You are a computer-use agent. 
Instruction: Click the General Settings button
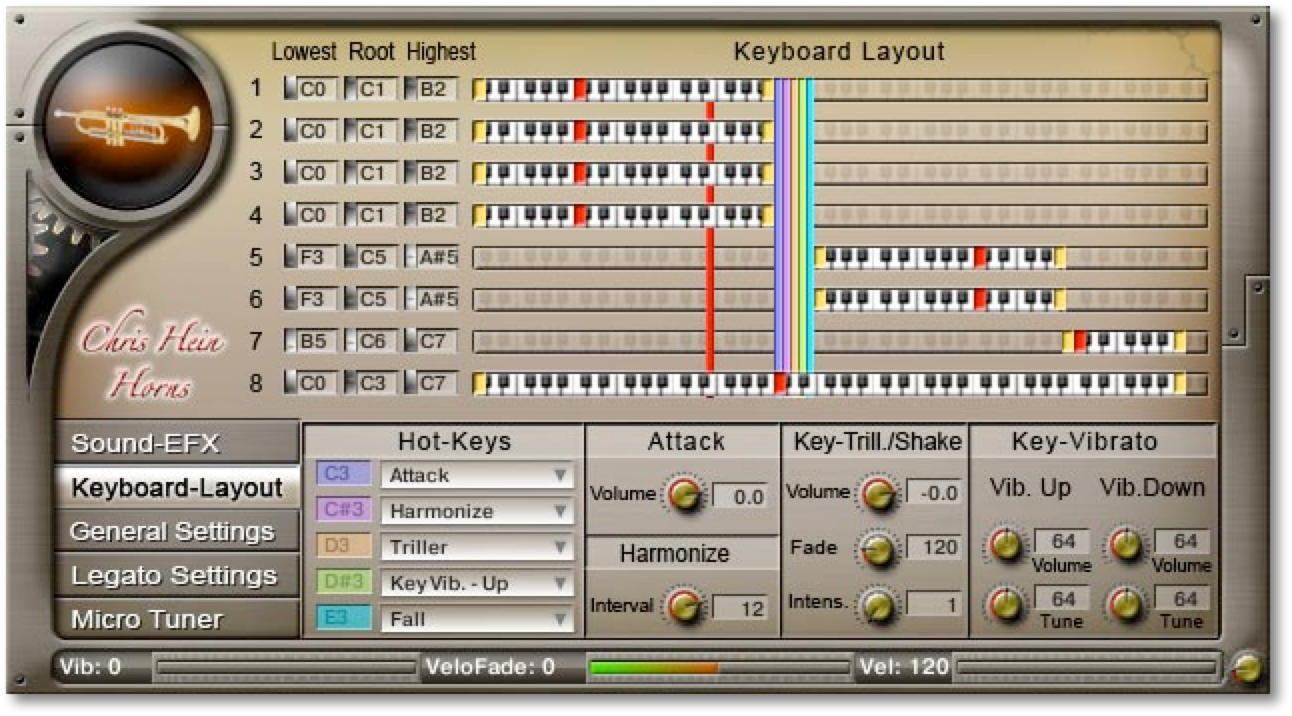176,531
